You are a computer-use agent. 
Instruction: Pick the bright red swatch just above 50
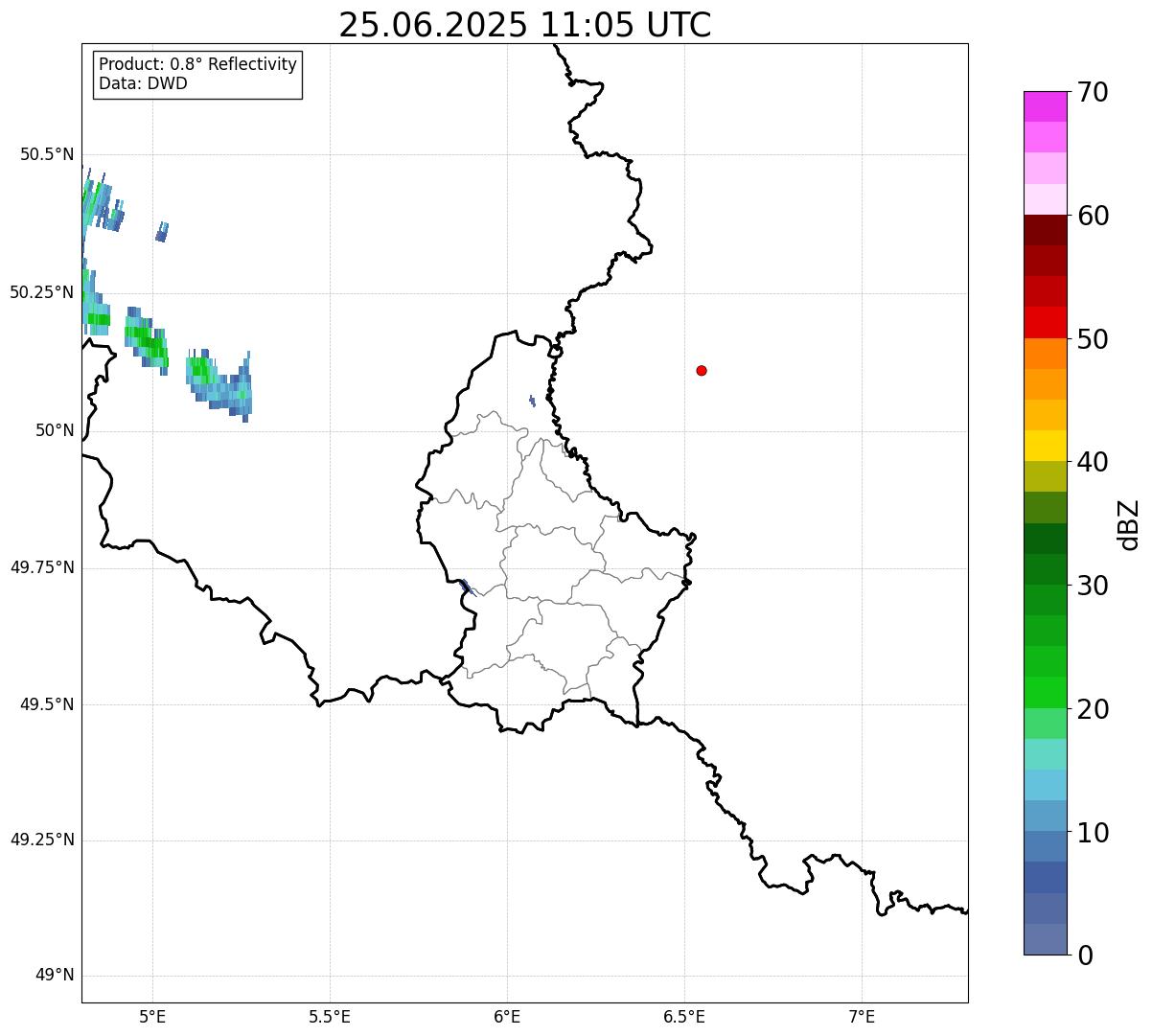click(x=1046, y=322)
